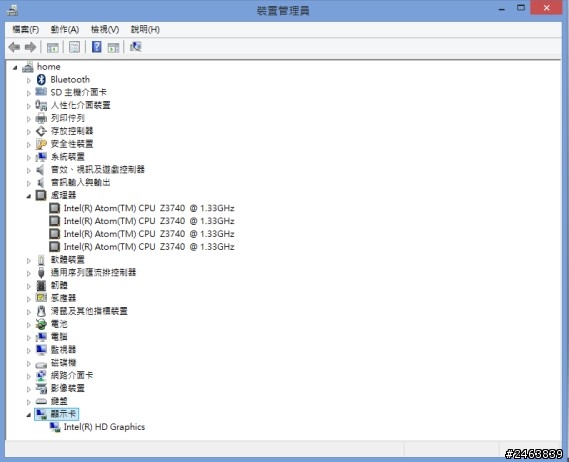The image size is (569, 462).
Task: Click the 裝置管理員 window title bar icon
Action: coord(13,10)
